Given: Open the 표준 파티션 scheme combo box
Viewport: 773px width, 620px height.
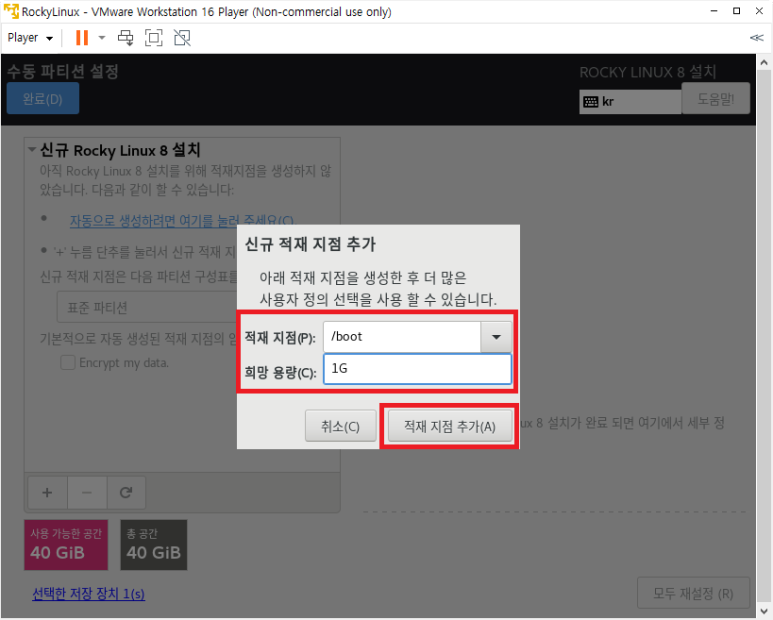Looking at the screenshot, I should pyautogui.click(x=147, y=308).
